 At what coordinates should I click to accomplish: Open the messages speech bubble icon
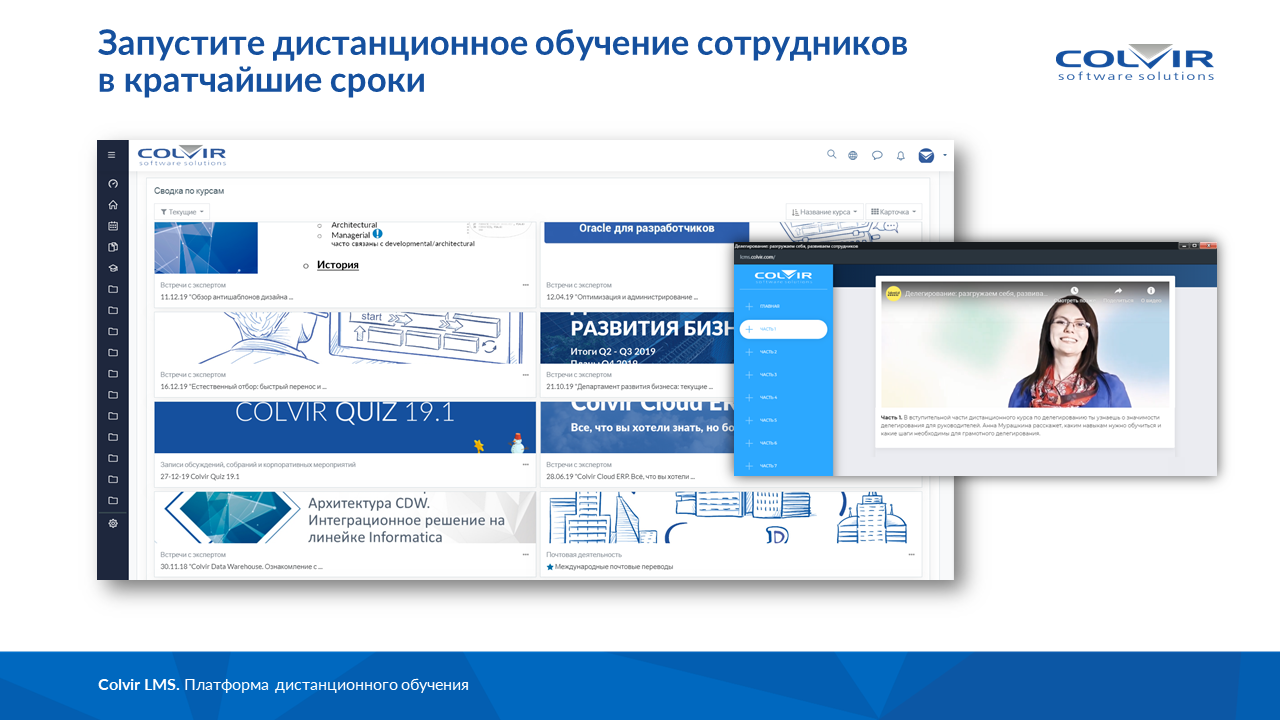point(877,155)
